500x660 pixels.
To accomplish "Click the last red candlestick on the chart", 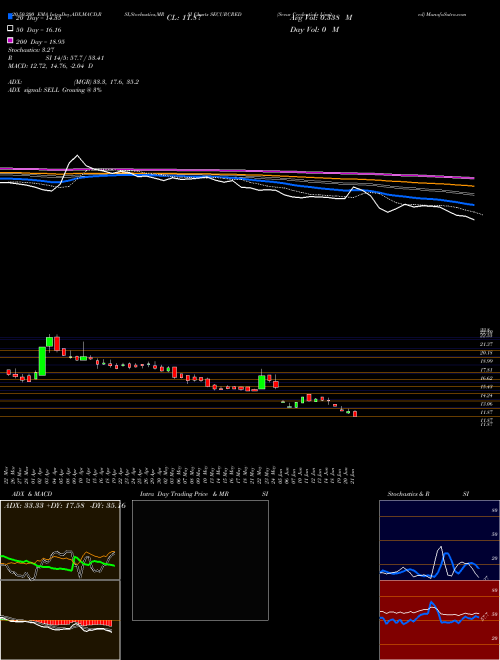I will [x=355, y=414].
